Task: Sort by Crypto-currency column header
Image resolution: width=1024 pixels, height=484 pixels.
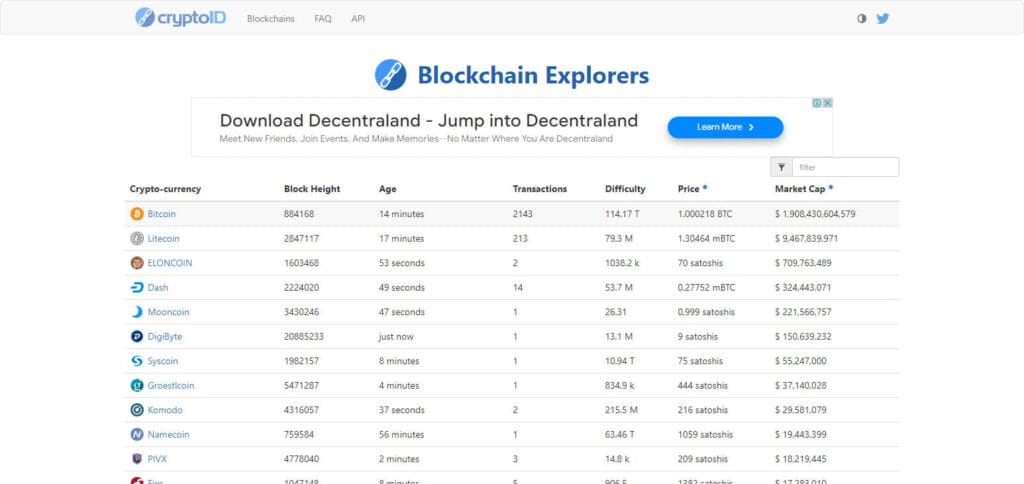Action: tap(165, 189)
